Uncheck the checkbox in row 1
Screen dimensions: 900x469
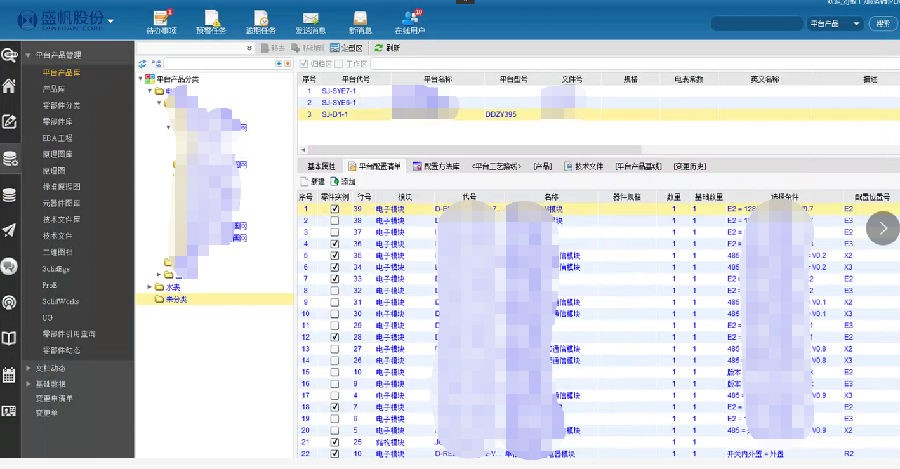pos(335,210)
